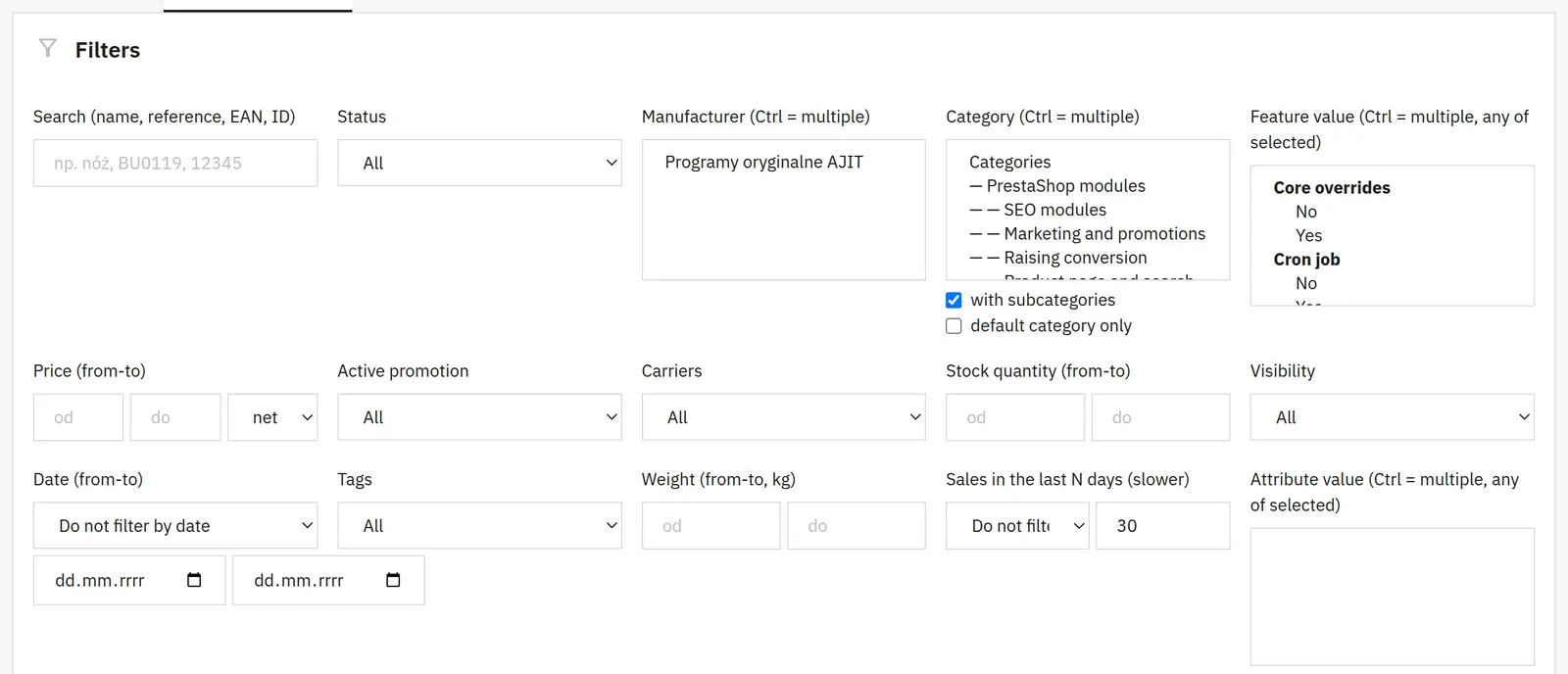Select 'Categories' in category list
This screenshot has width=1568, height=674.
click(1009, 162)
